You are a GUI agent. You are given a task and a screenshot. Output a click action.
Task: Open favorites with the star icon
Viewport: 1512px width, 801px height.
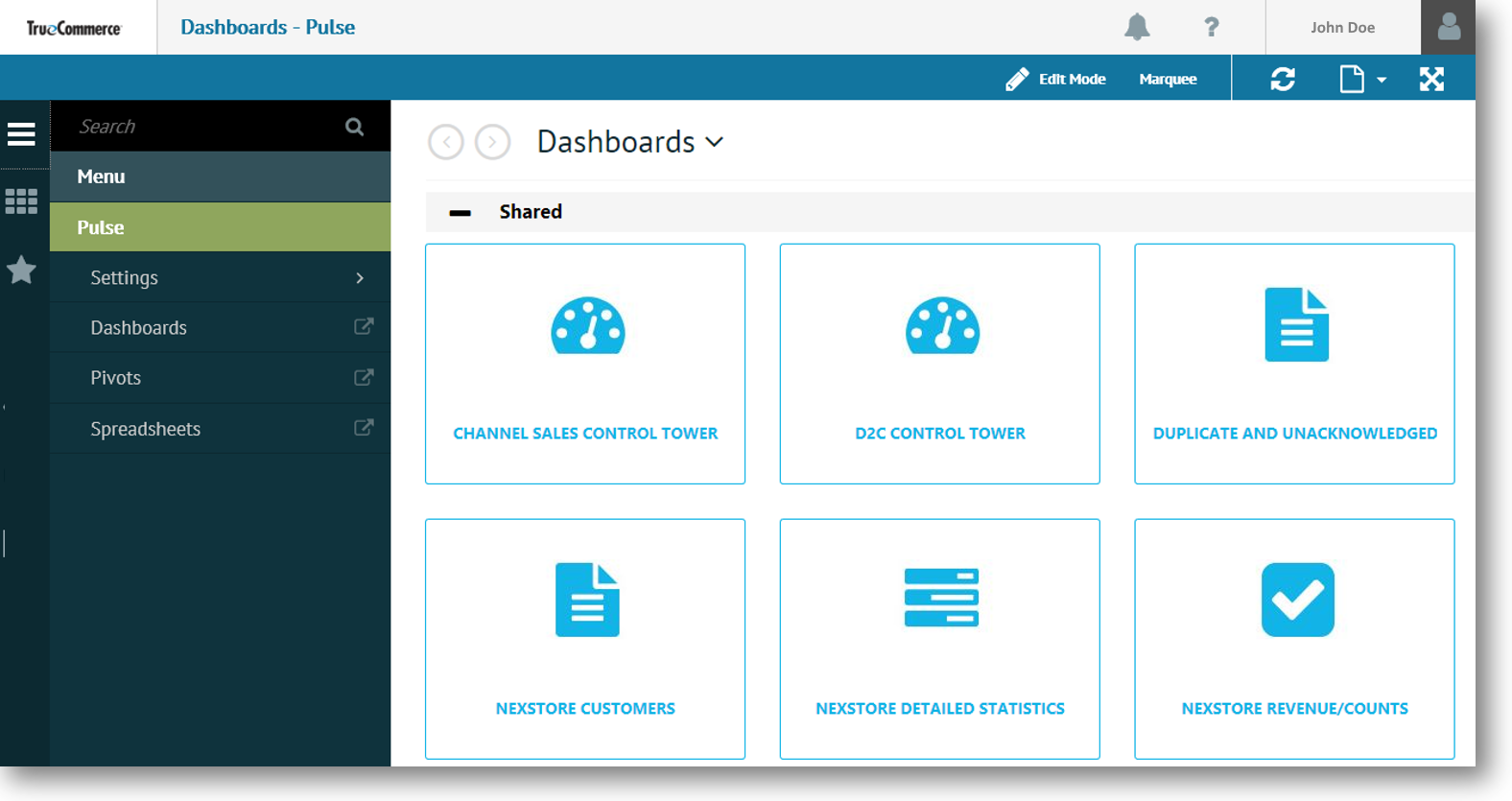(x=21, y=271)
